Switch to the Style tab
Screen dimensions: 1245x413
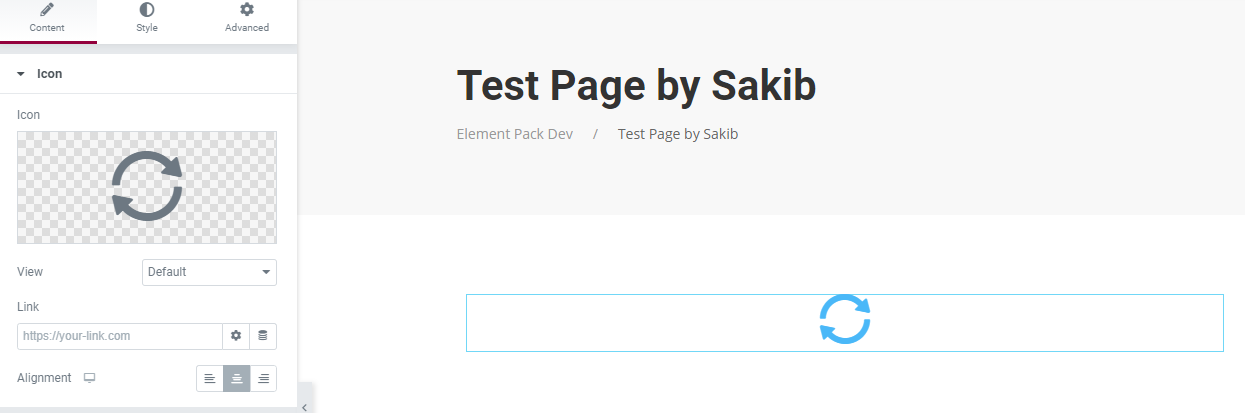point(147,20)
